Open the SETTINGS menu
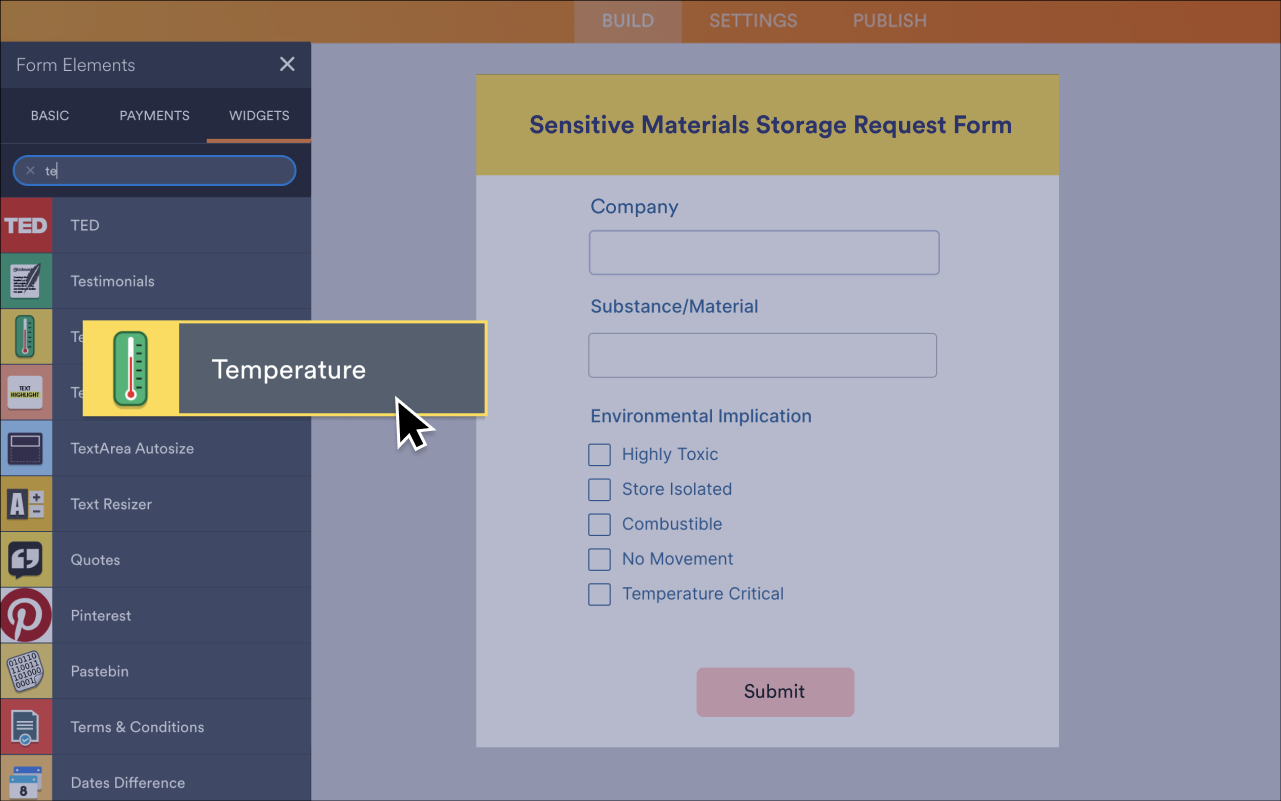Image resolution: width=1281 pixels, height=801 pixels. [752, 20]
